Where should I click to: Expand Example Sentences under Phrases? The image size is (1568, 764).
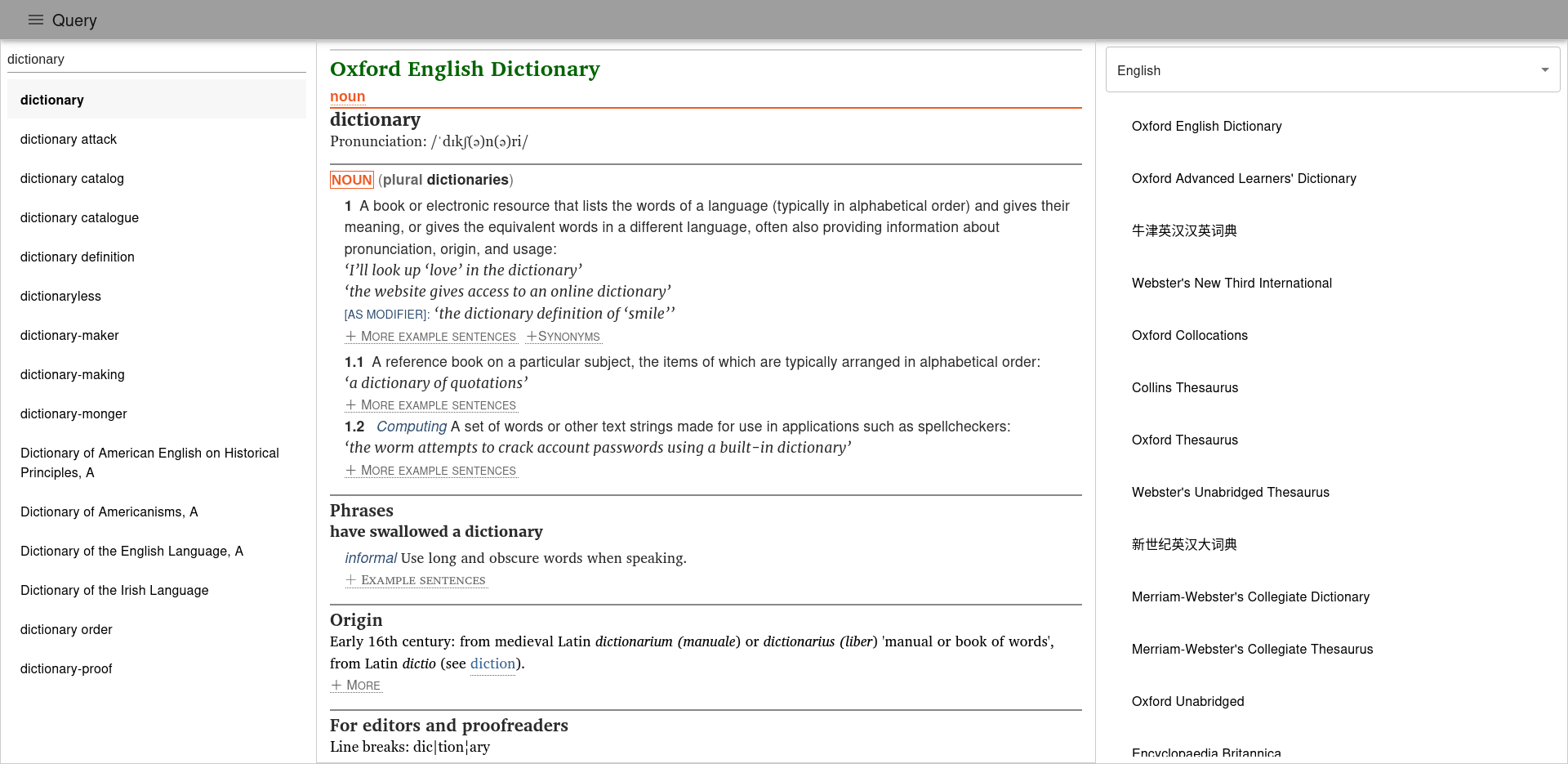[x=416, y=580]
